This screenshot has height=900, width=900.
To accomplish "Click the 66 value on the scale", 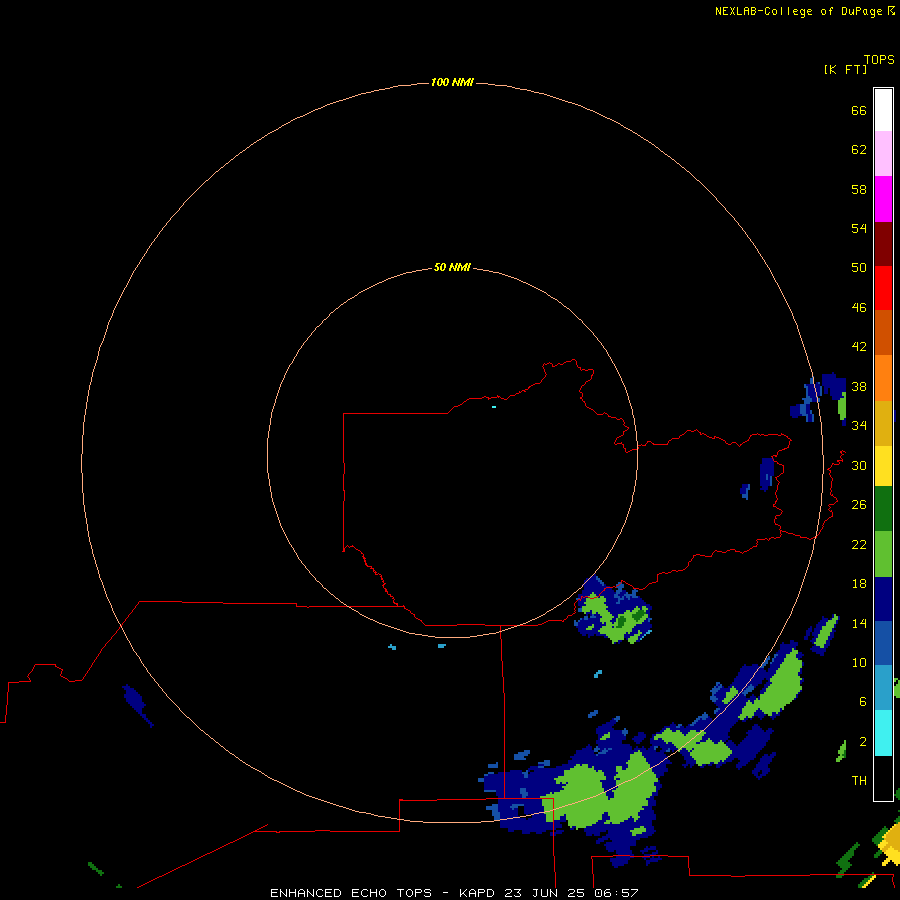I will [859, 110].
